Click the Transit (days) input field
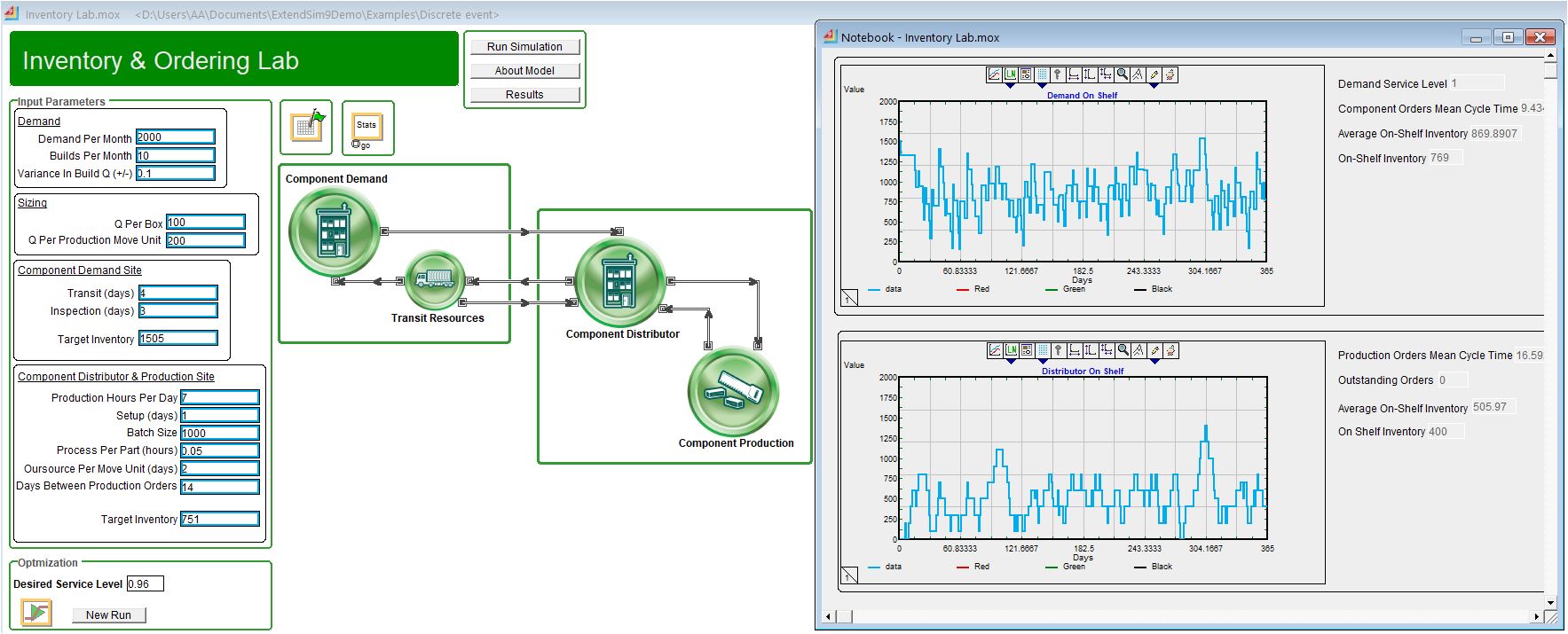 tap(178, 293)
